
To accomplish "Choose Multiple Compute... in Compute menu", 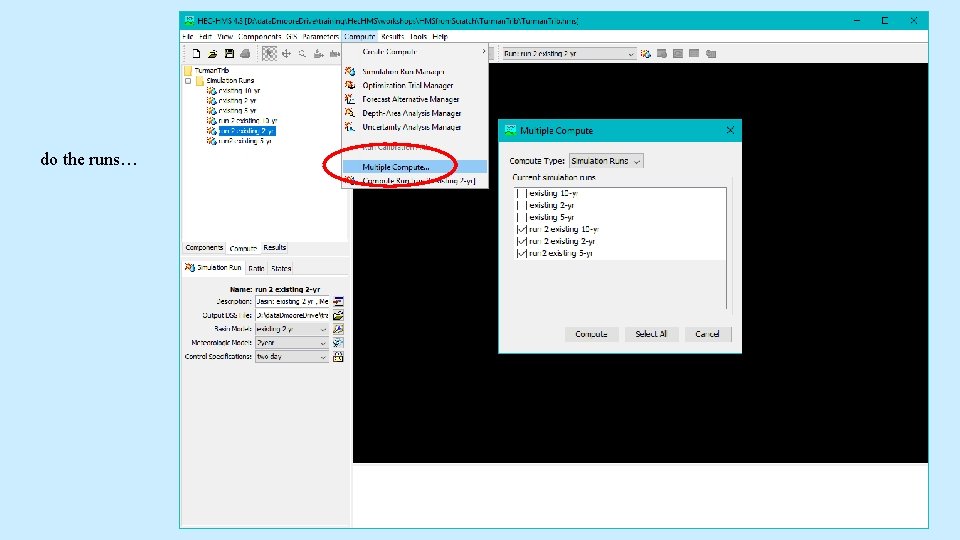I will [x=414, y=167].
